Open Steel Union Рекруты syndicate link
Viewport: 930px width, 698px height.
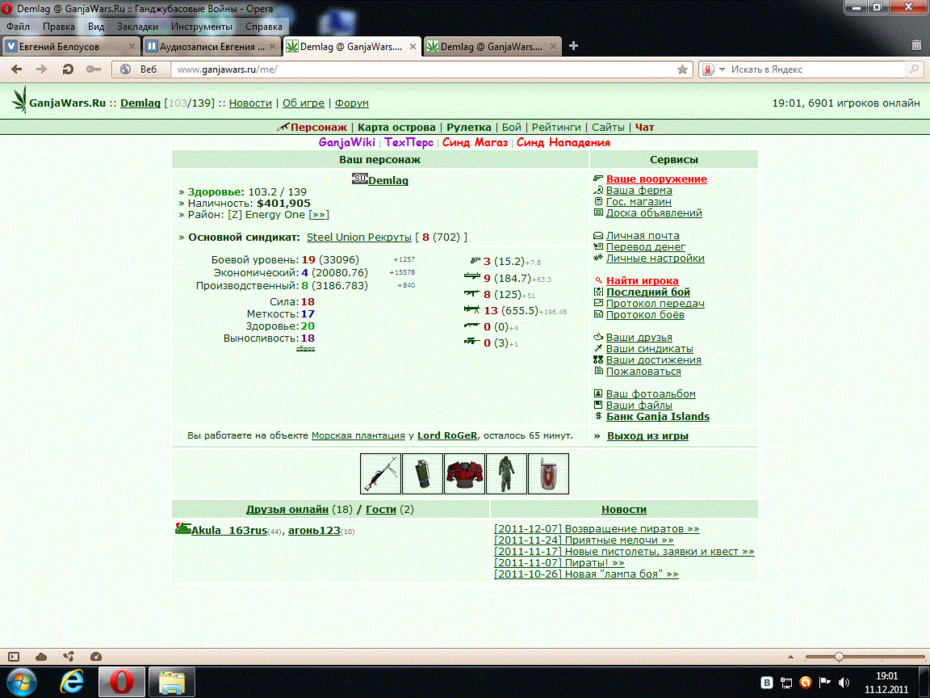tap(359, 237)
